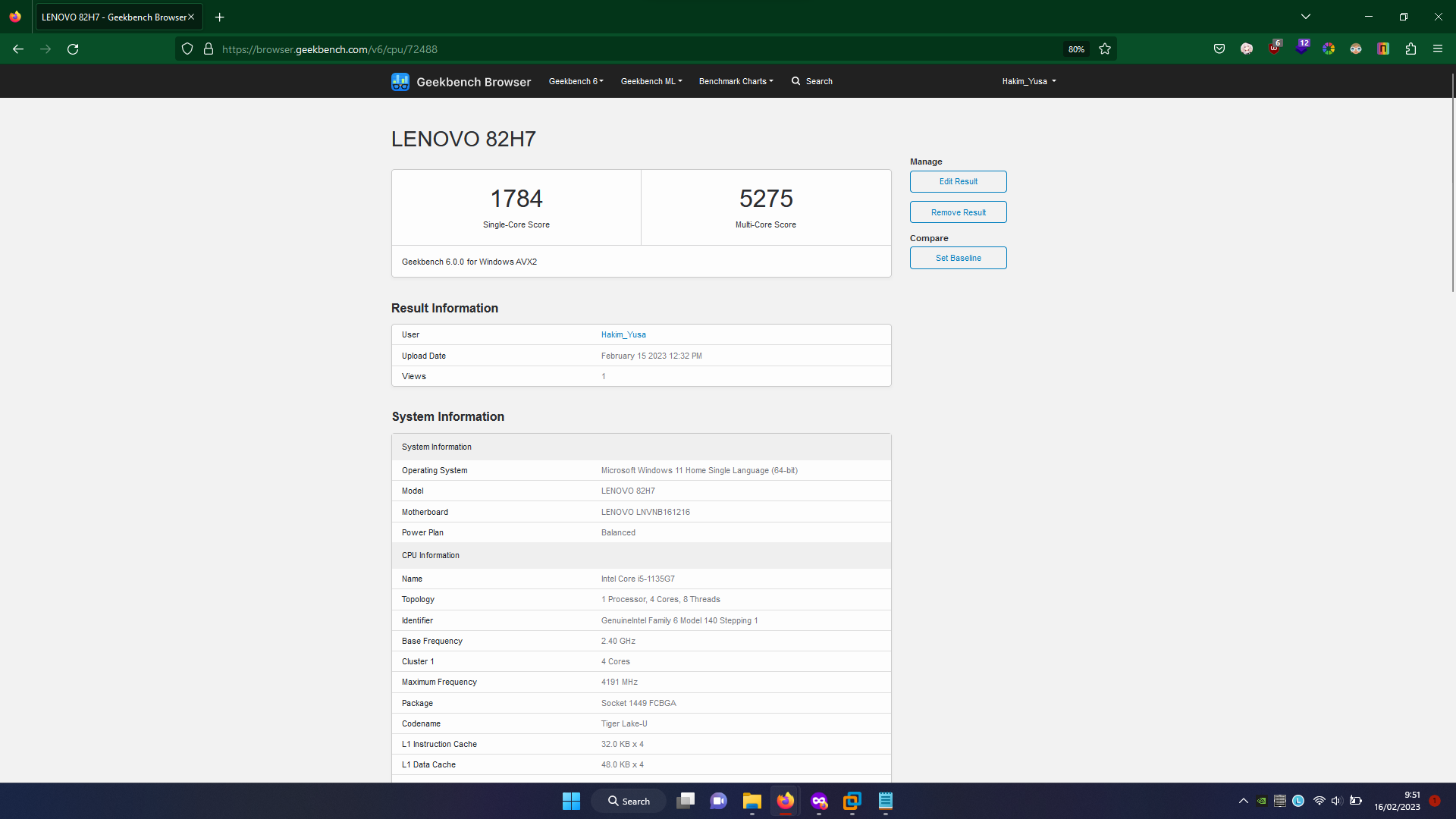The height and width of the screenshot is (819, 1456).
Task: Click the Set Baseline button
Action: pos(959,258)
